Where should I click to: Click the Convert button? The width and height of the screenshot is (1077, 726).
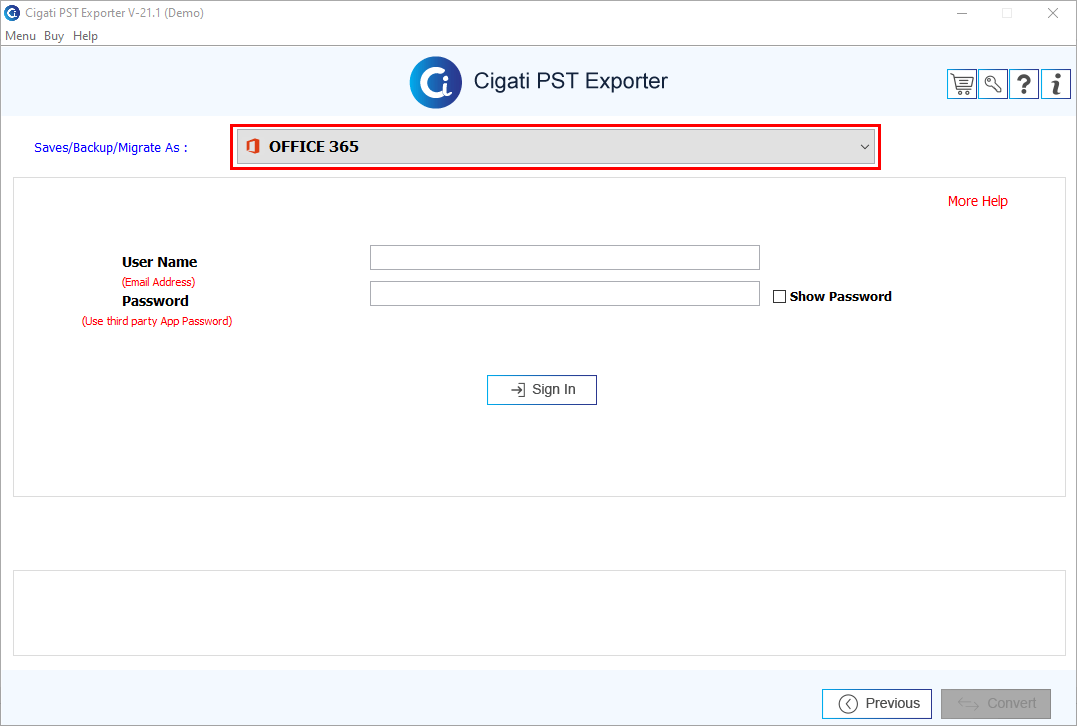click(x=996, y=703)
